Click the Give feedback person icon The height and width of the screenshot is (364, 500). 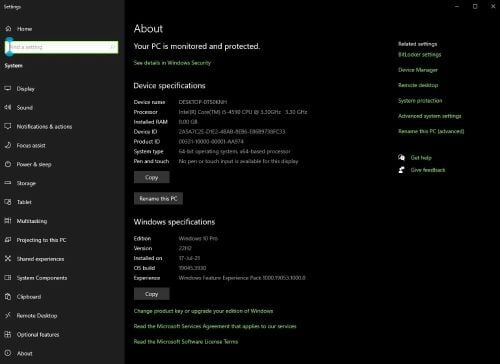pyautogui.click(x=401, y=170)
